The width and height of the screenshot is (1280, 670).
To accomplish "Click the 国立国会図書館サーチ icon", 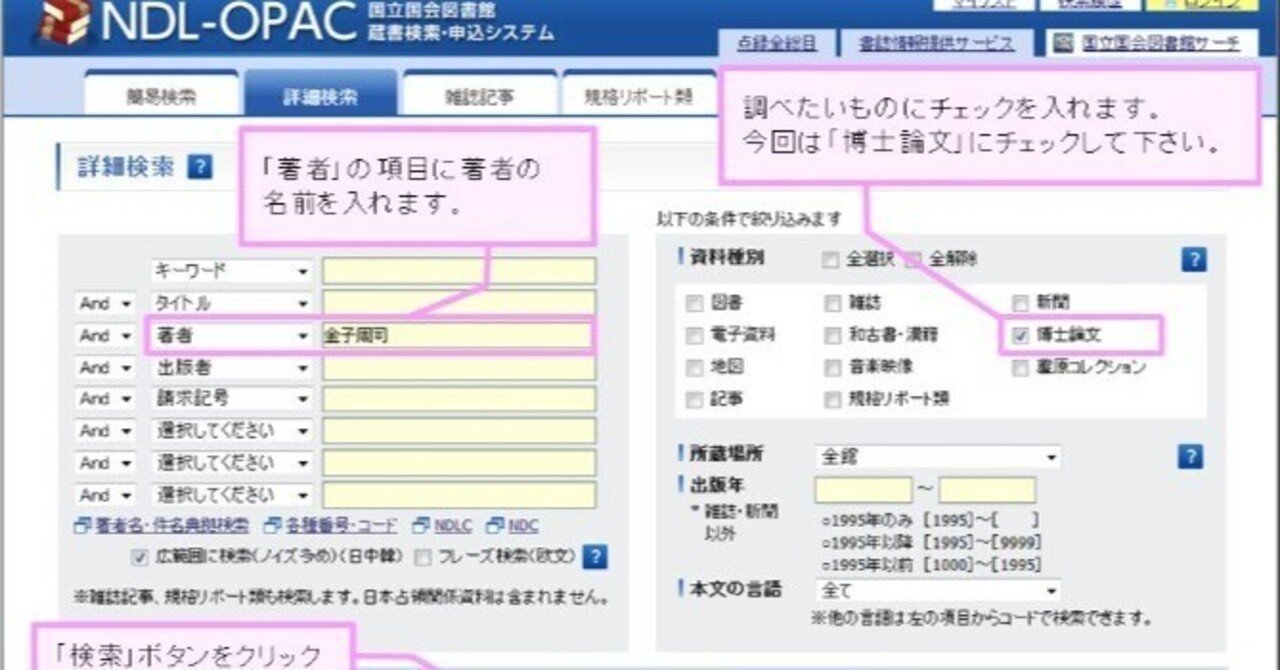I will pyautogui.click(x=1065, y=44).
